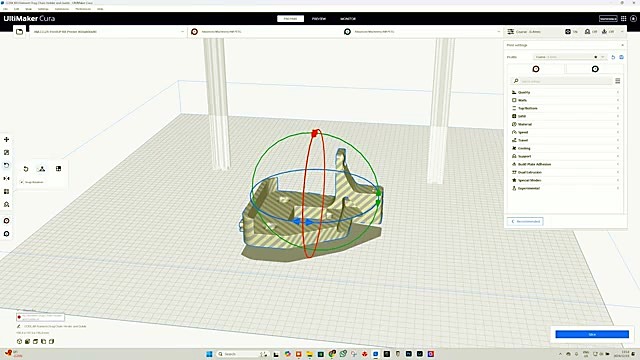
Task: Expand the Support settings category
Action: (565, 156)
